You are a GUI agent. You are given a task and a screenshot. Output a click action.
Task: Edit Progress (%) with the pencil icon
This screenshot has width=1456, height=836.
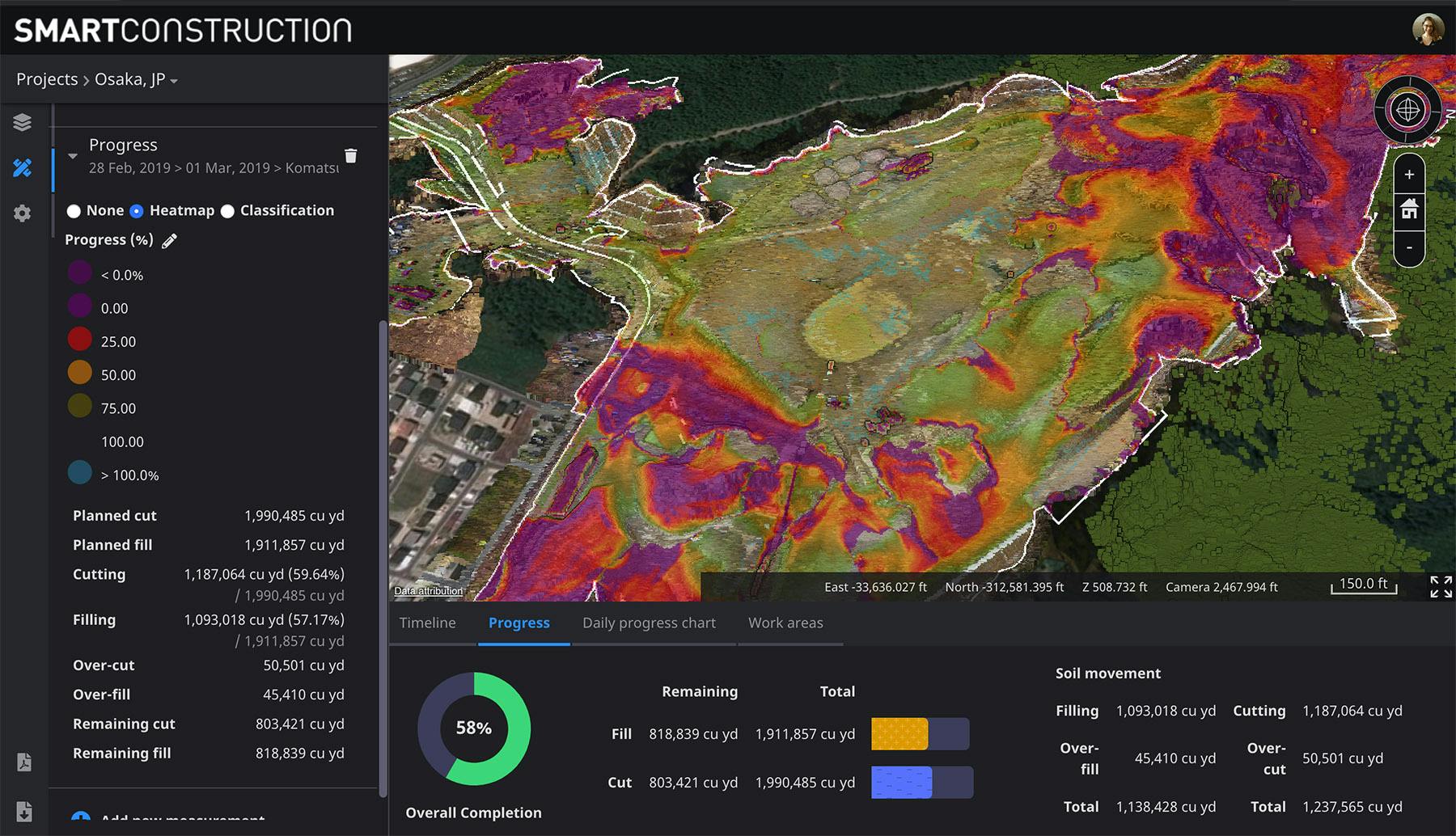(169, 239)
